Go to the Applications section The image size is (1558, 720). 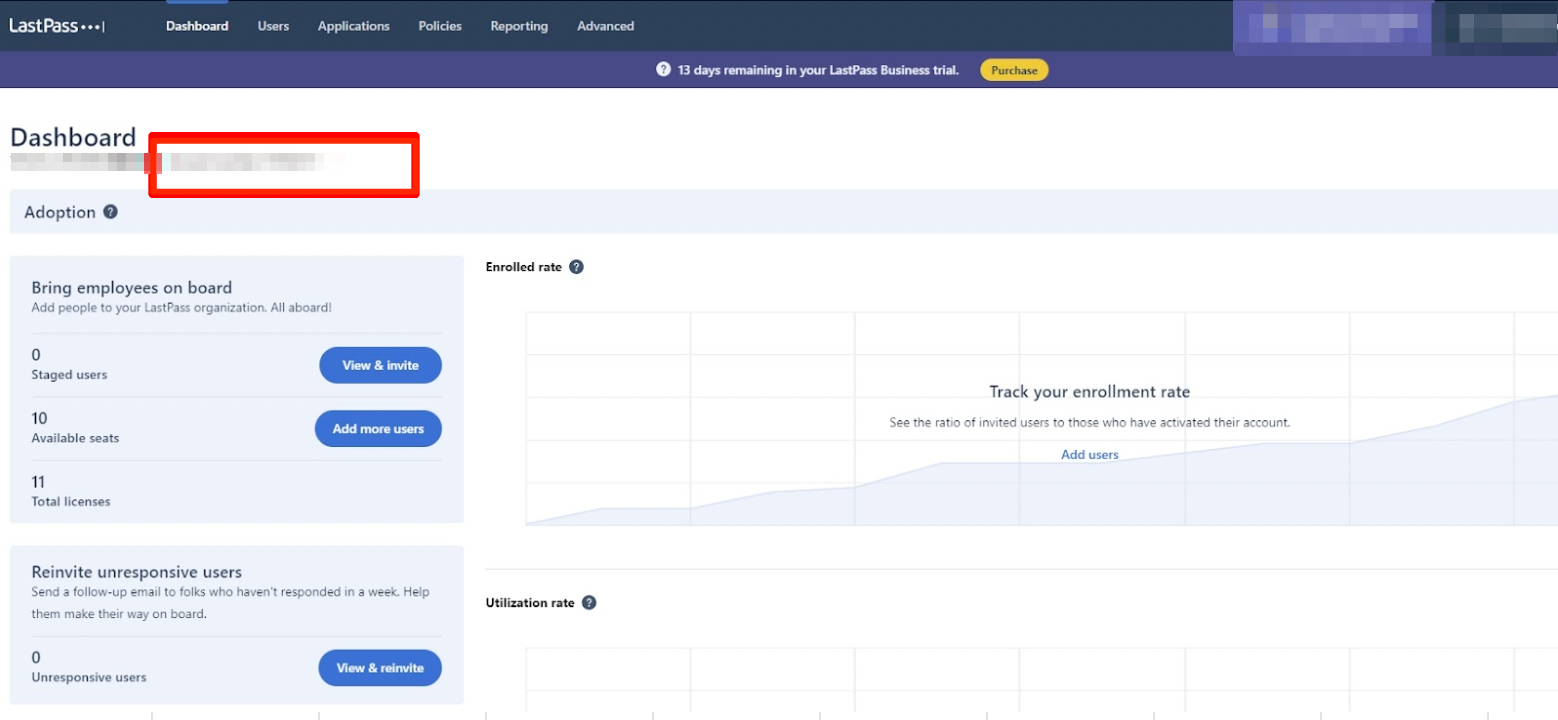(x=354, y=26)
